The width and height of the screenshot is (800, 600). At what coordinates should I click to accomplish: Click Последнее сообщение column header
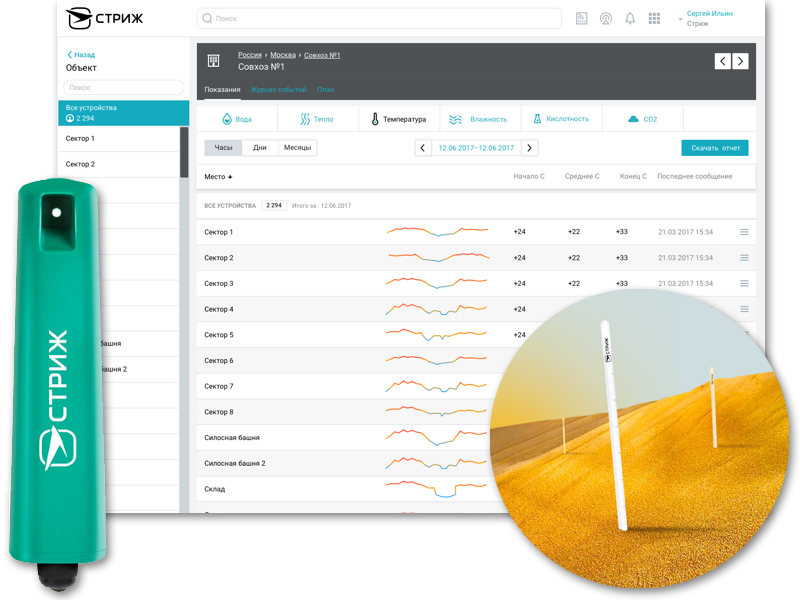point(694,176)
